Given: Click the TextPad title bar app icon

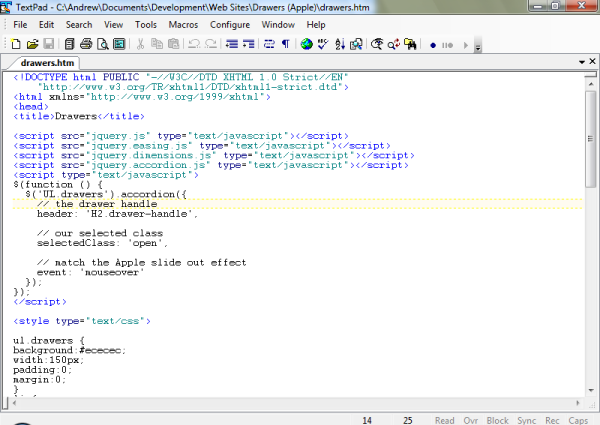Looking at the screenshot, I should coord(6,7).
